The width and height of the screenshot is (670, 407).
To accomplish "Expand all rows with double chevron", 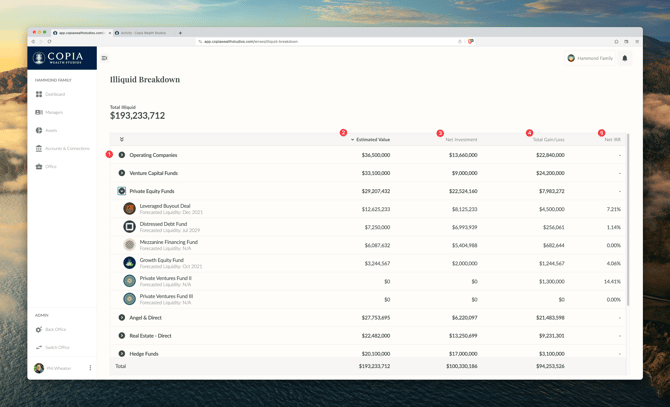I will tap(122, 139).
